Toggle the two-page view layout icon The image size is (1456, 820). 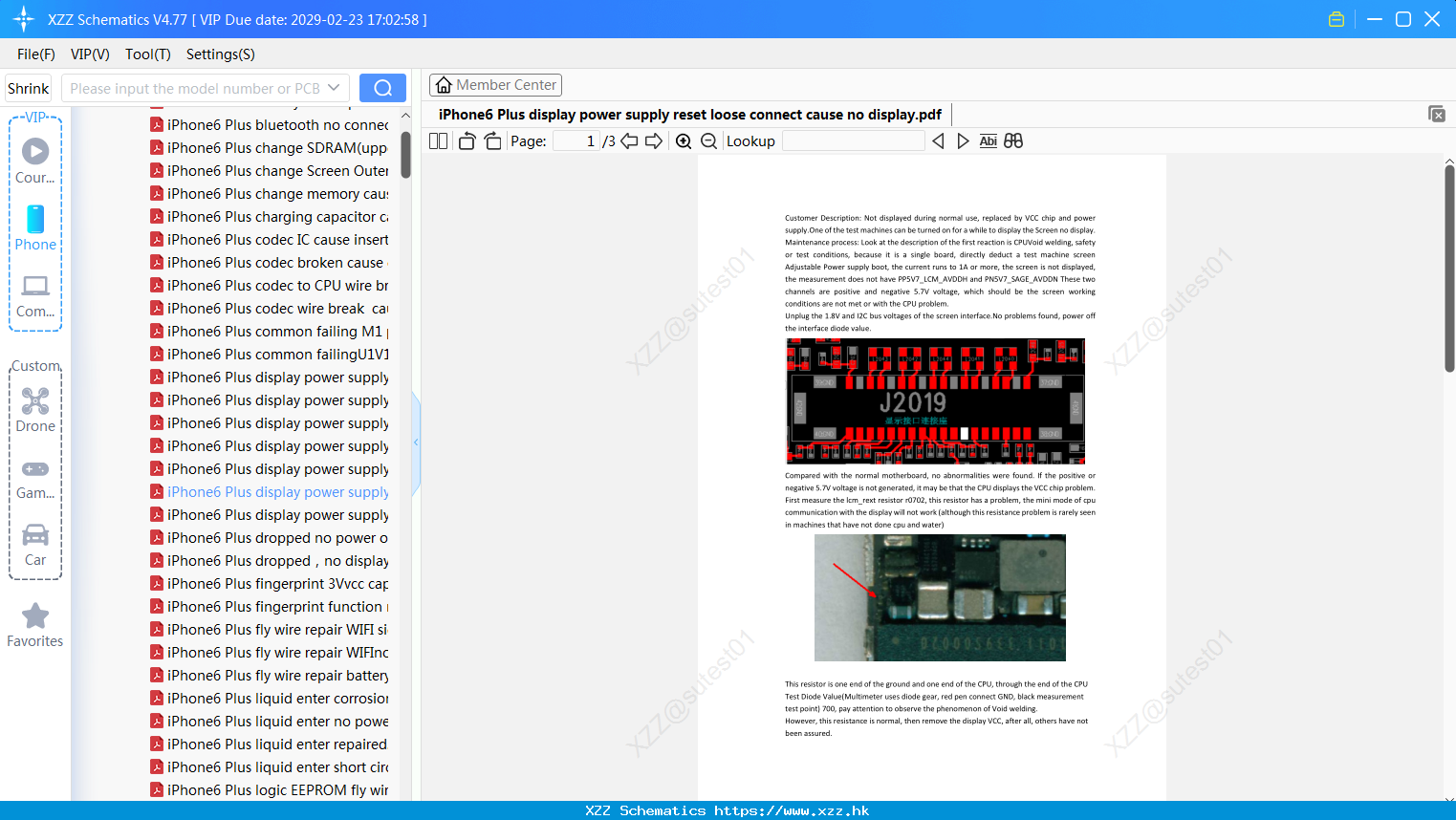coord(438,140)
